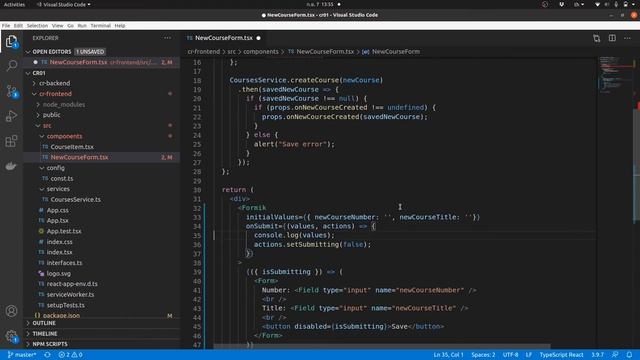640x360 pixels.
Task: Open App.css file
Action: pos(58,210)
